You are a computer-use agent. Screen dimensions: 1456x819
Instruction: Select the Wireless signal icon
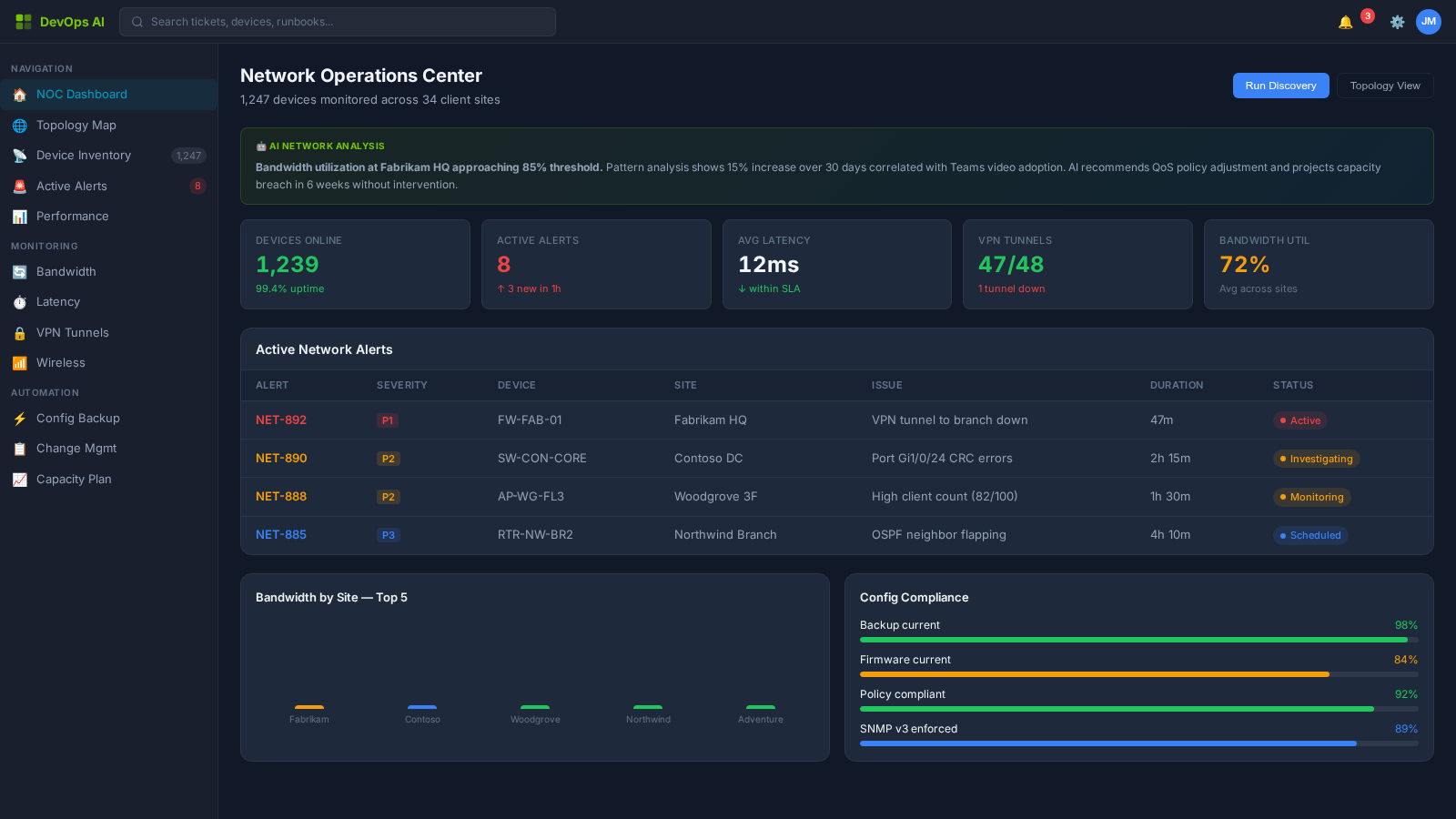coord(20,362)
